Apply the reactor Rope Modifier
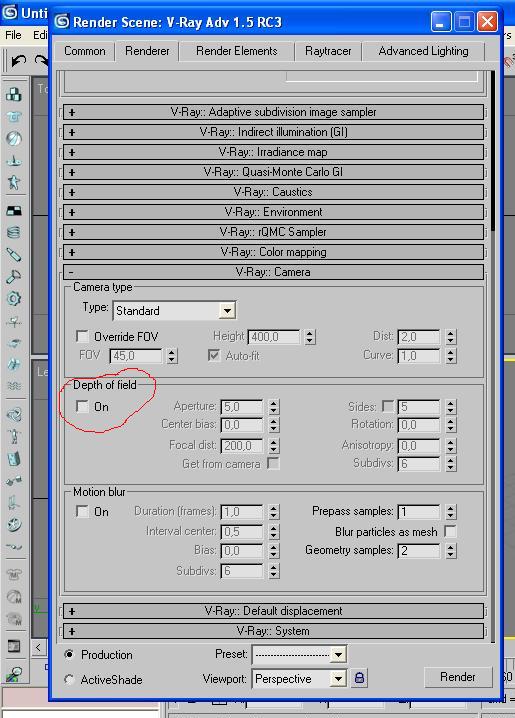This screenshot has width=515, height=718. coord(14,618)
